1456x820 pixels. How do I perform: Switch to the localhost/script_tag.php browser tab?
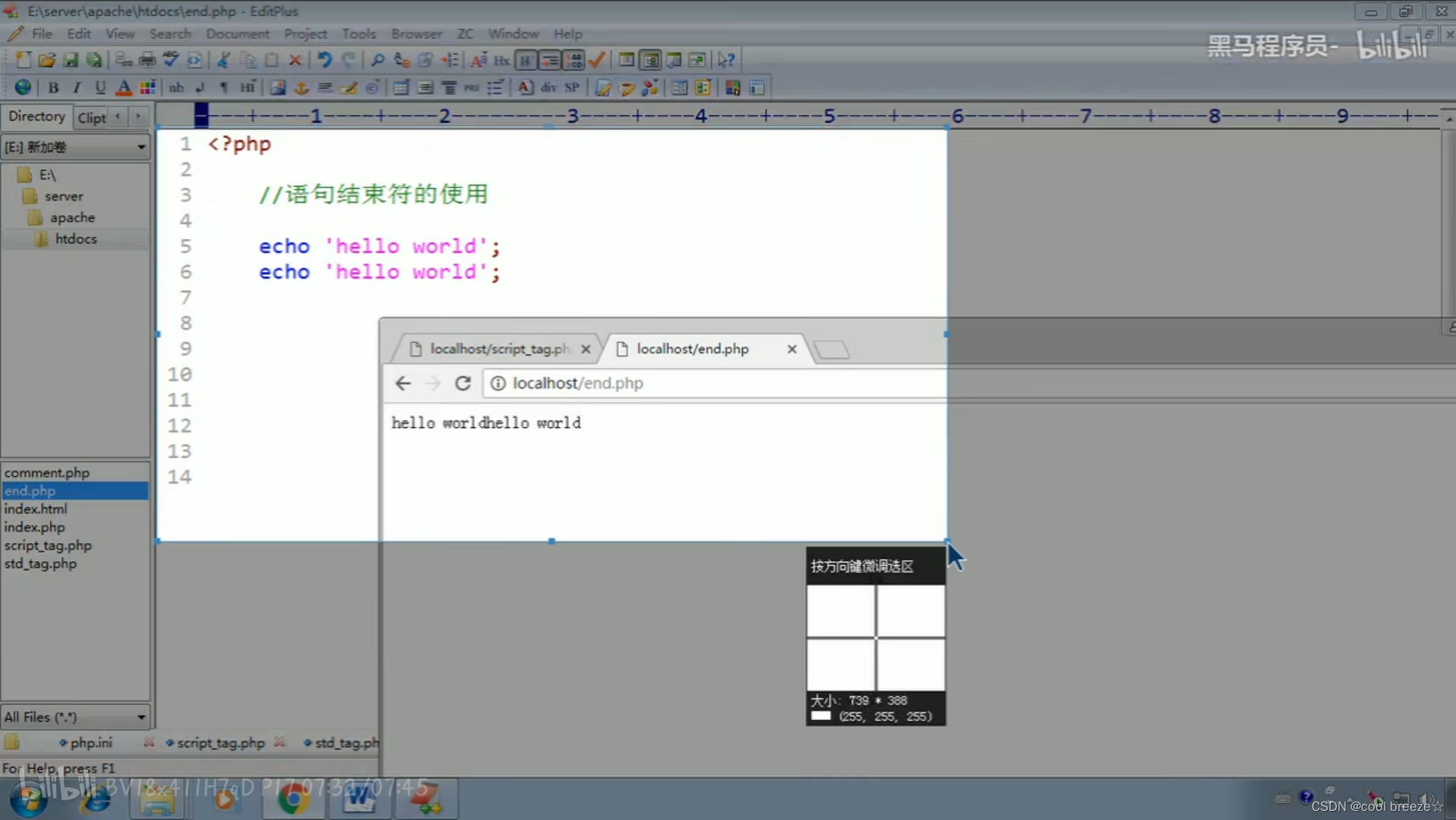coord(497,348)
